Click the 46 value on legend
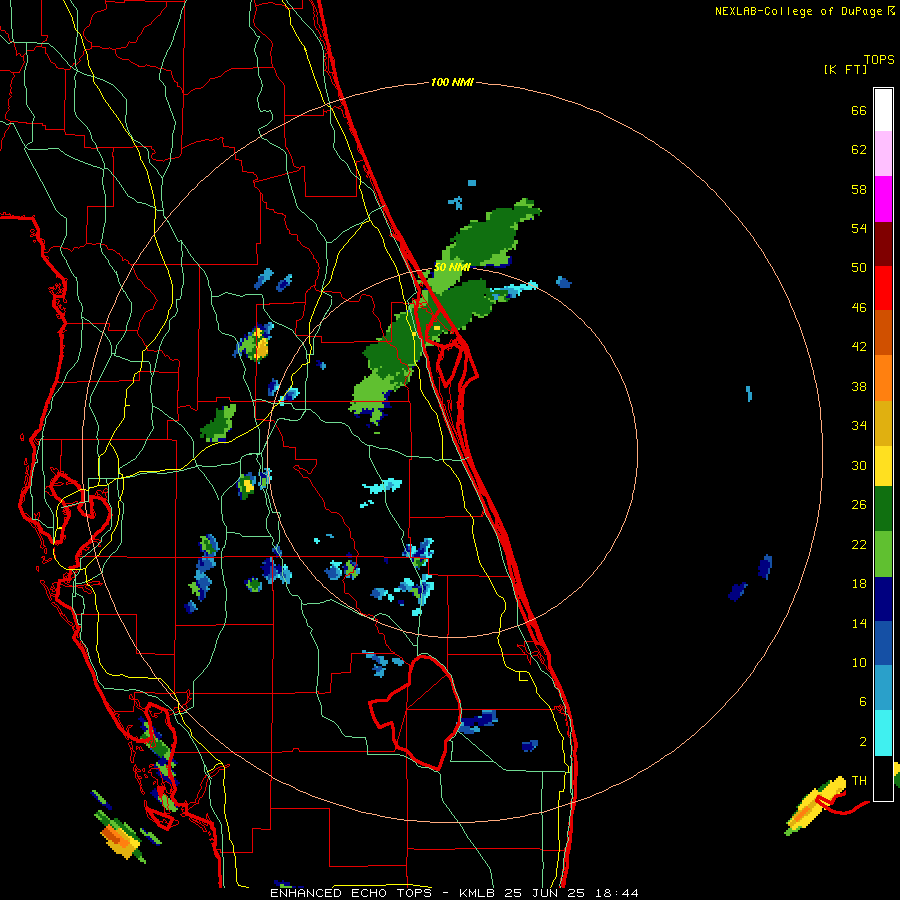This screenshot has height=900, width=900. 859,308
